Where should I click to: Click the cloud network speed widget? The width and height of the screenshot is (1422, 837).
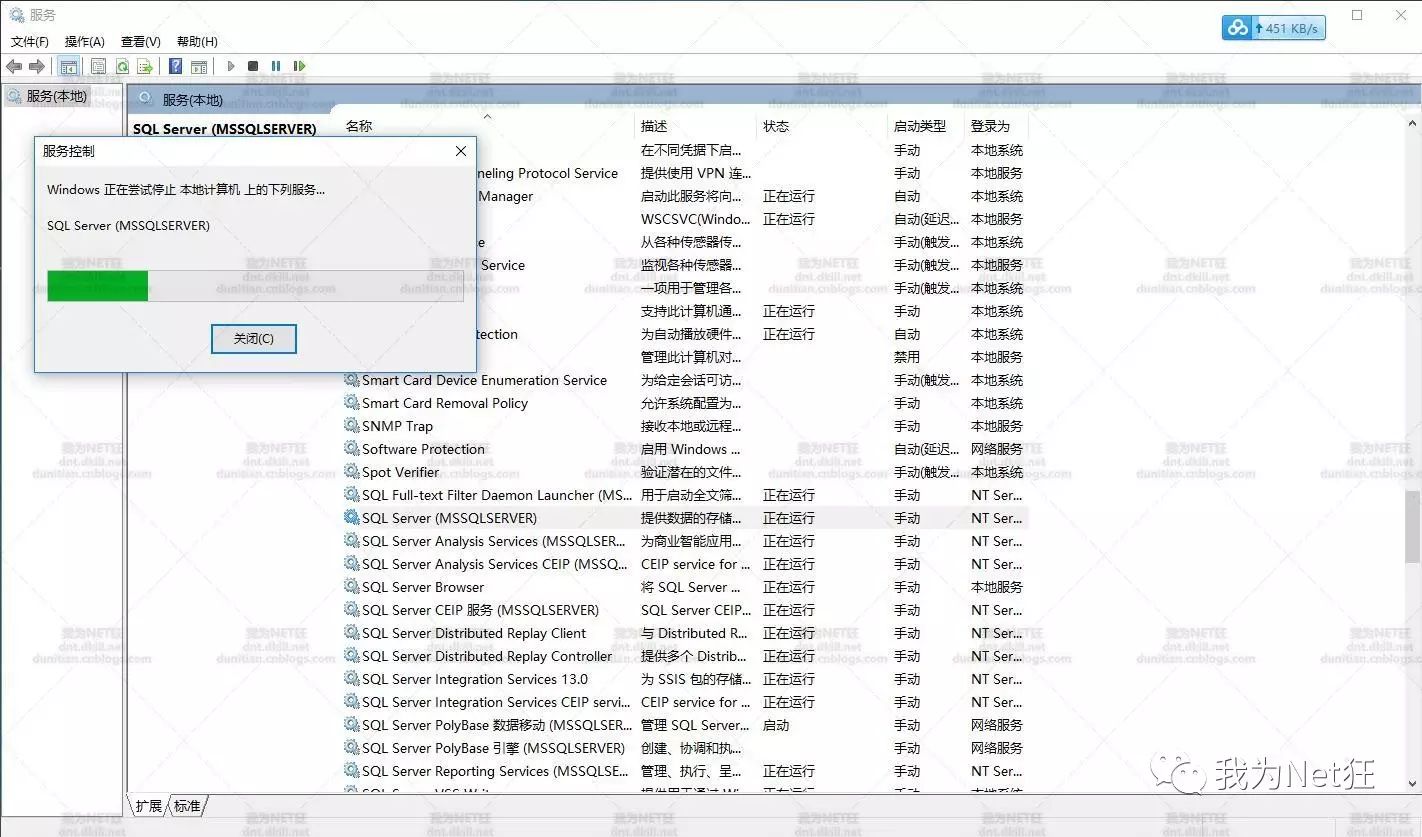[x=1273, y=28]
